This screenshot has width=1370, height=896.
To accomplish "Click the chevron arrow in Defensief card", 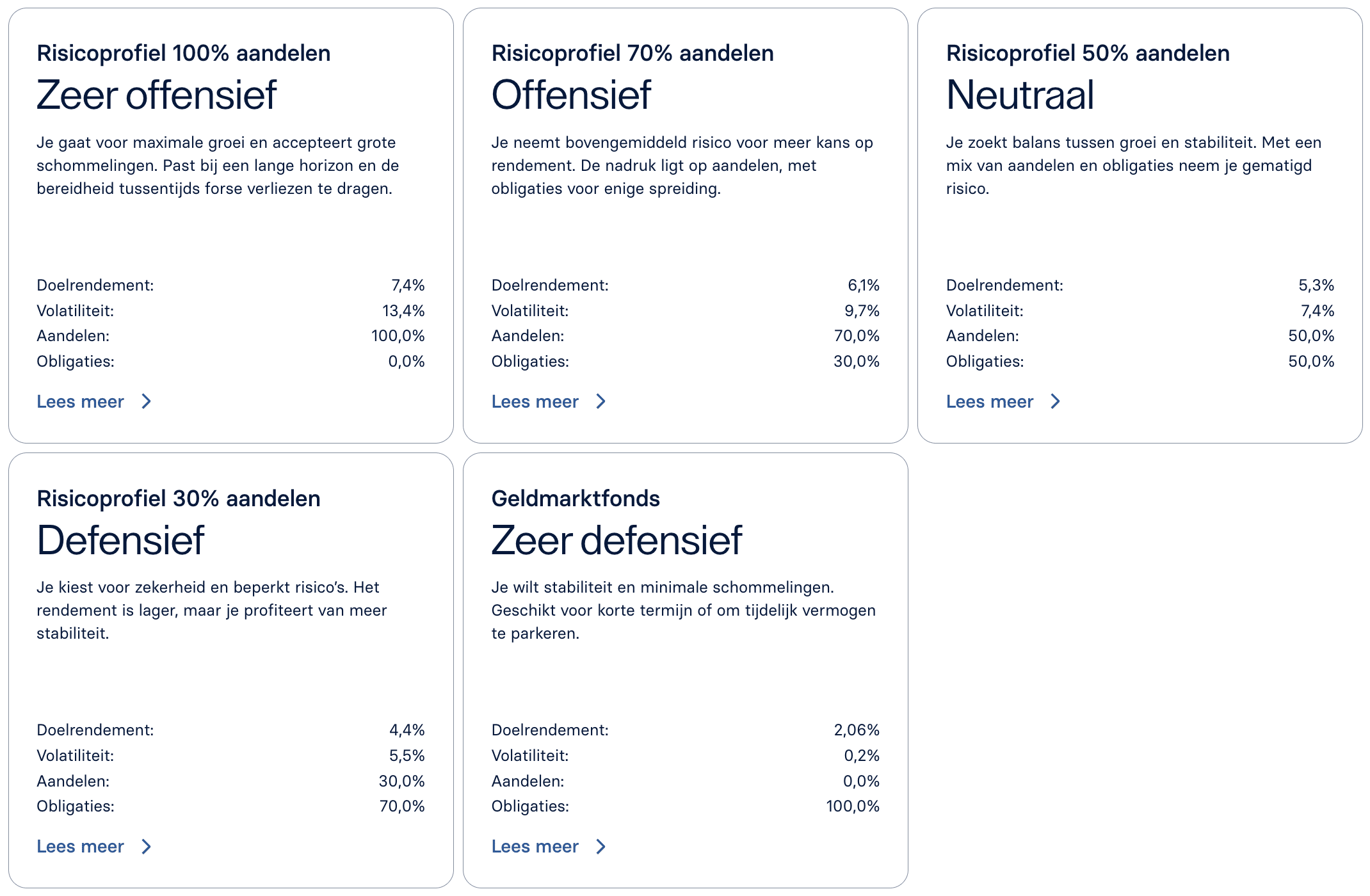I will 147,847.
